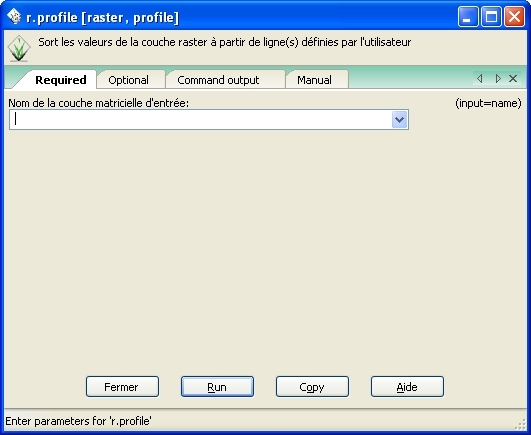Switch to the Required tab
The width and height of the screenshot is (531, 435).
tap(60, 80)
